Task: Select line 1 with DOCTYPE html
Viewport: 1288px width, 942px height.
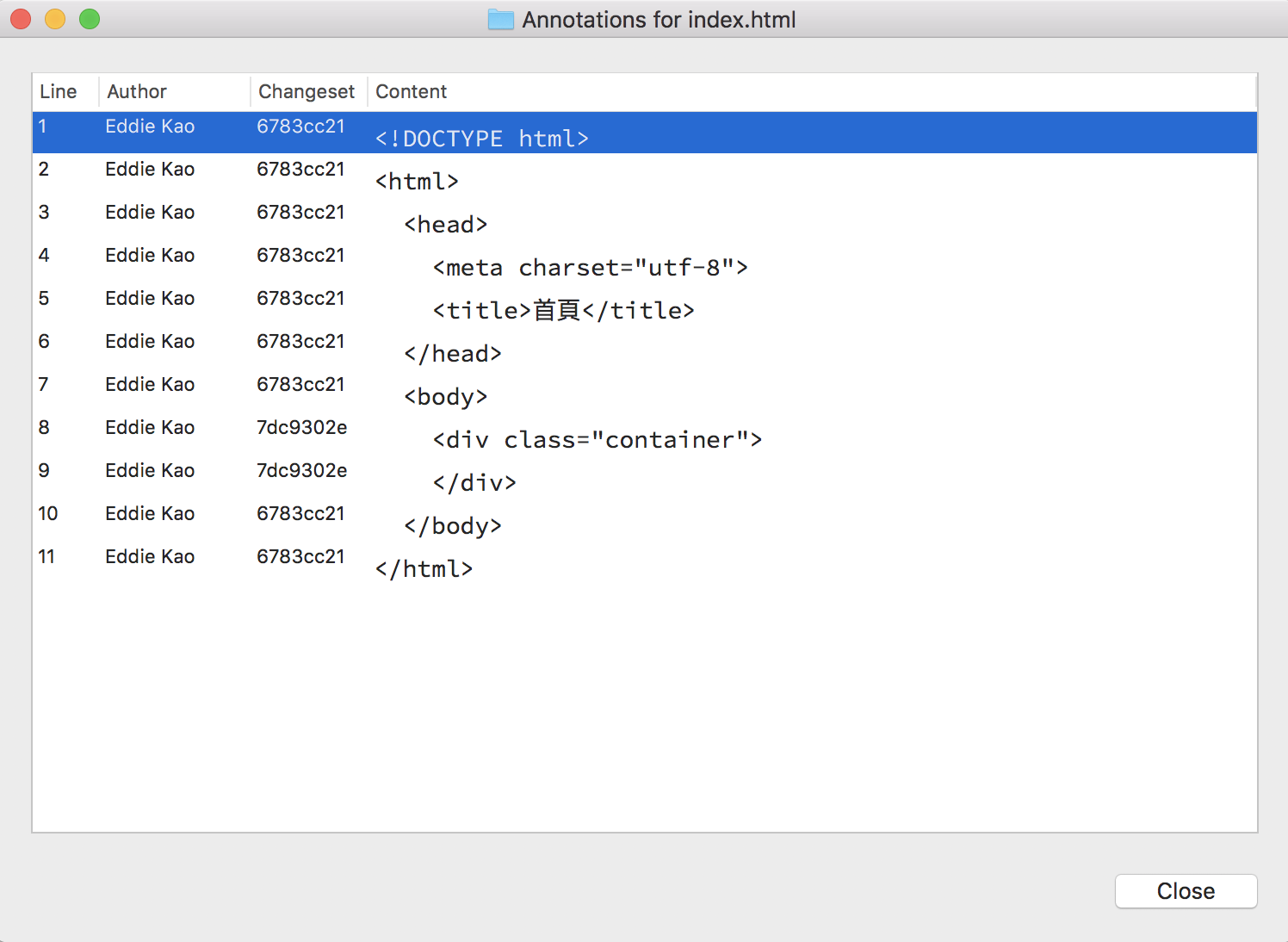Action: point(482,138)
